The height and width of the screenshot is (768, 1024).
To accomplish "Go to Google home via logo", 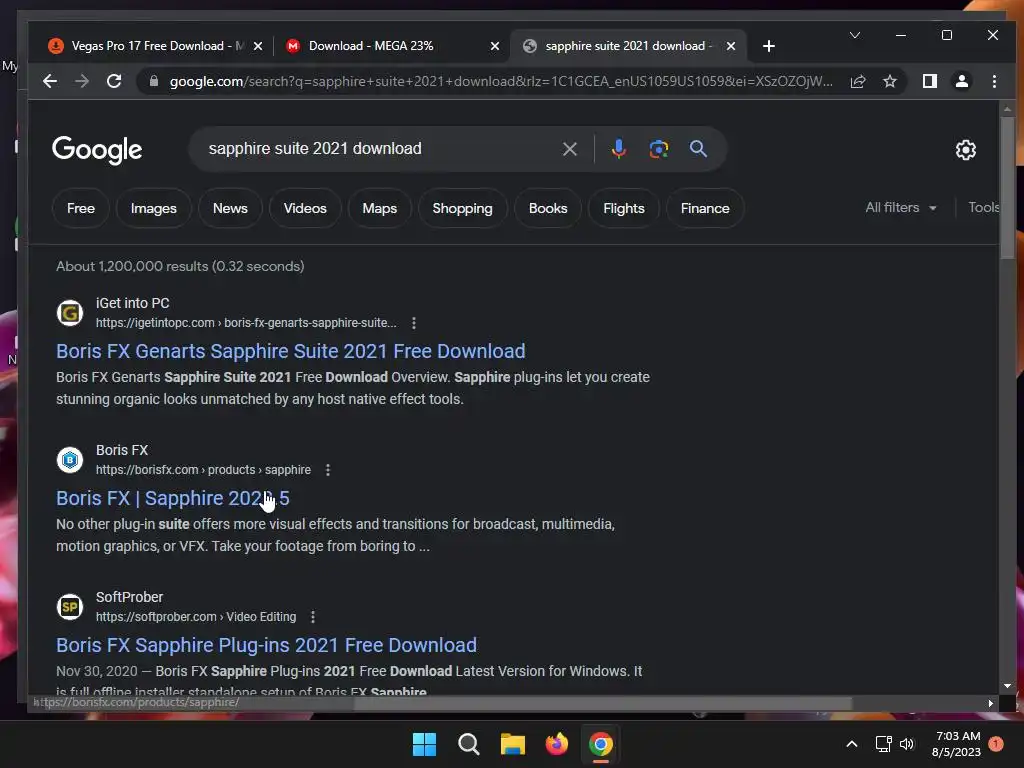I will pyautogui.click(x=97, y=150).
